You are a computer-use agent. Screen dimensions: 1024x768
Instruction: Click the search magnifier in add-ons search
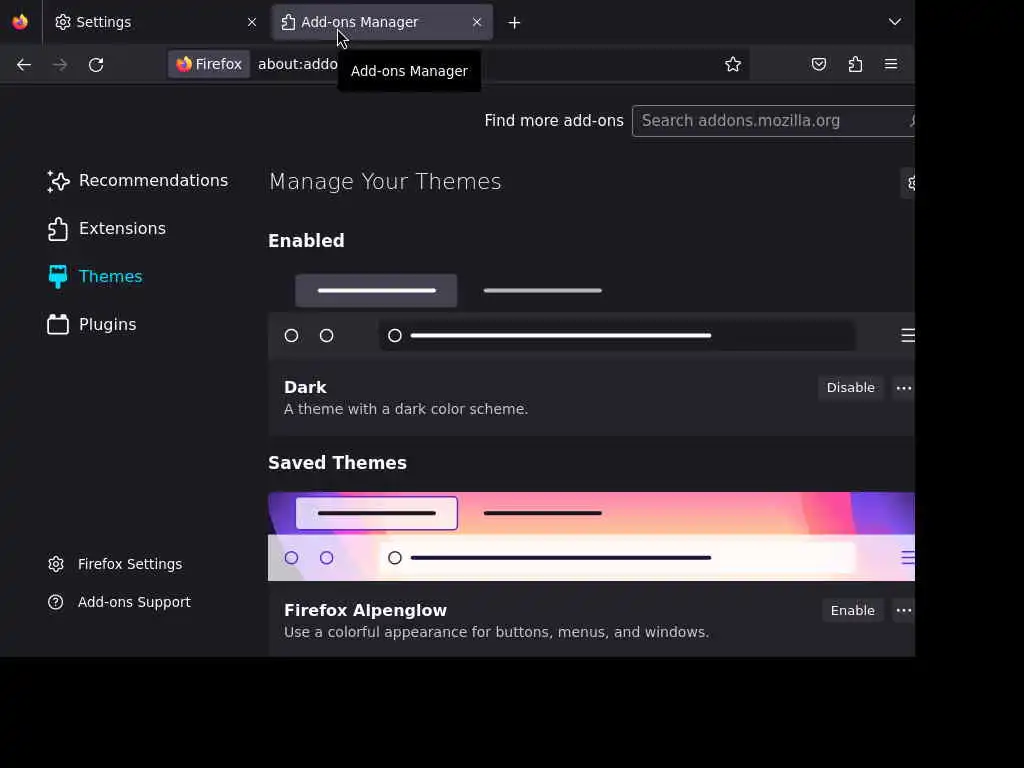pyautogui.click(x=912, y=121)
